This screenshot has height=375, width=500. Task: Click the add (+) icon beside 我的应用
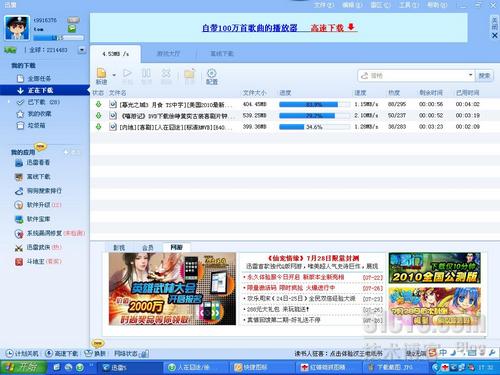tap(66, 152)
